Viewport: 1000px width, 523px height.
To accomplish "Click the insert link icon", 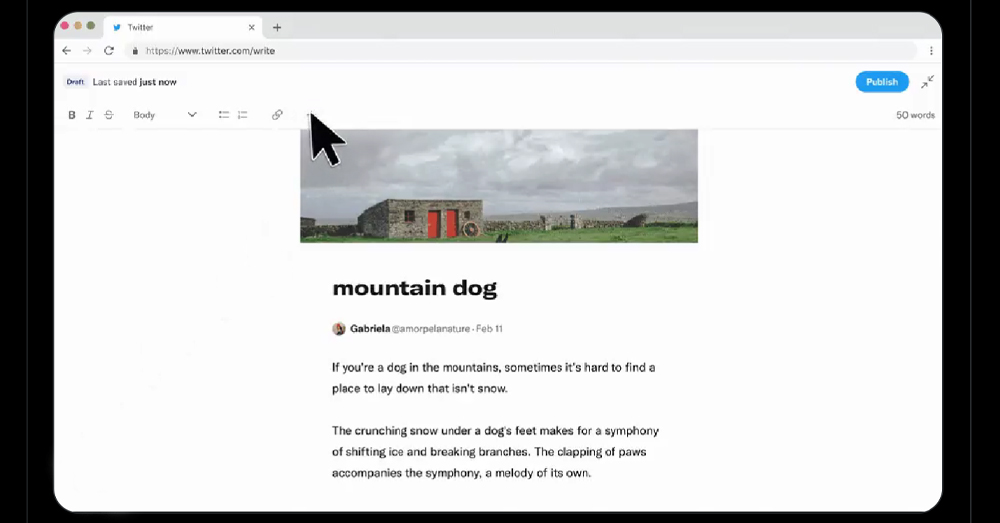I will (x=277, y=115).
